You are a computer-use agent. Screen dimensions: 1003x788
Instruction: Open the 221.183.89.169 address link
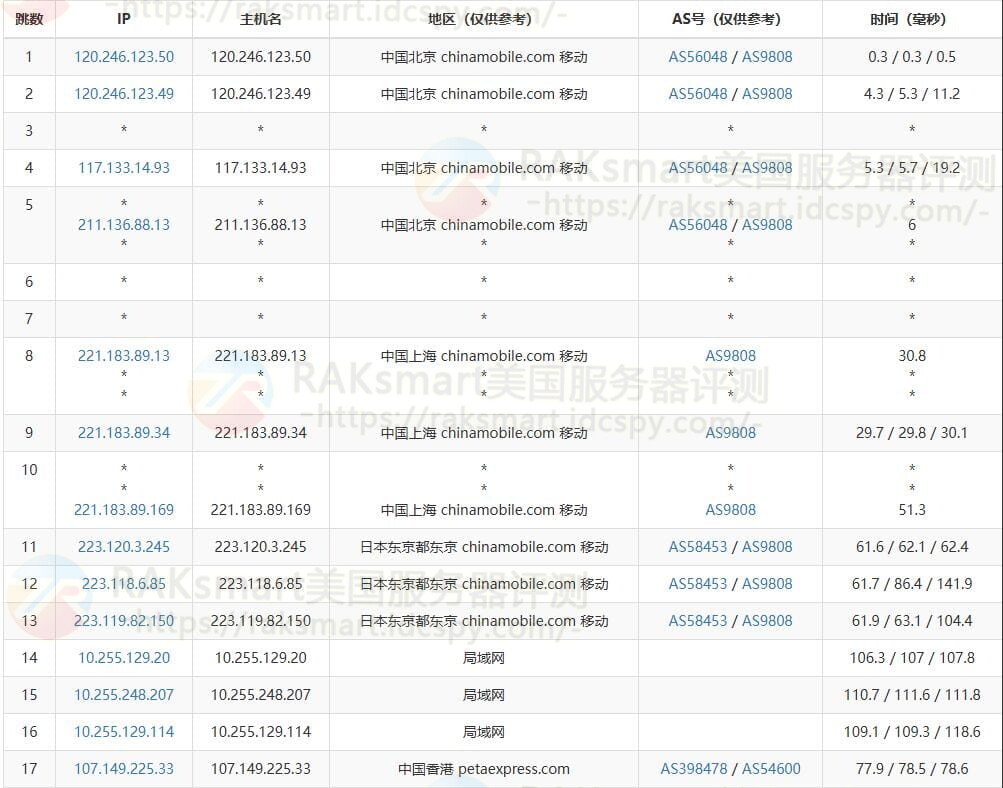pos(124,509)
